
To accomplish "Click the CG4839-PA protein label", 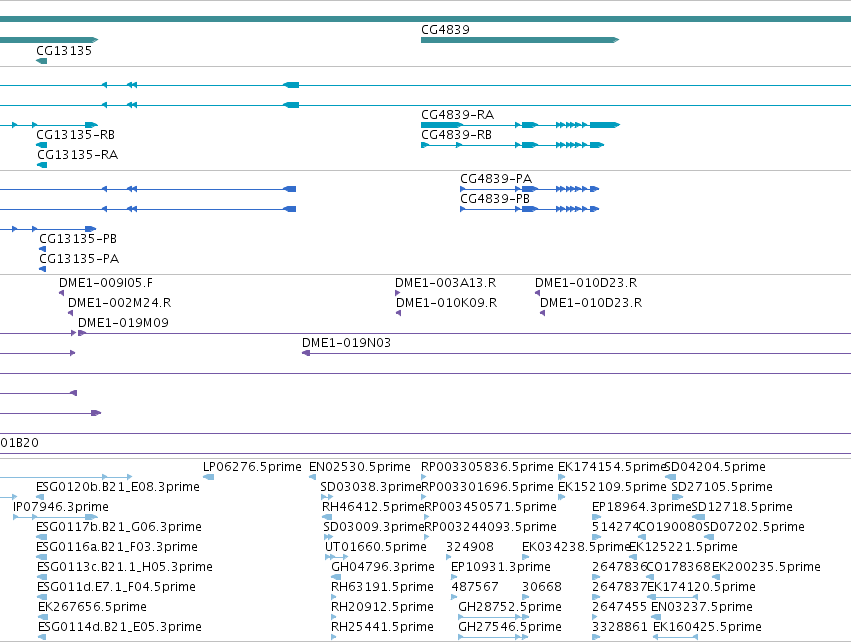I will pyautogui.click(x=496, y=179).
